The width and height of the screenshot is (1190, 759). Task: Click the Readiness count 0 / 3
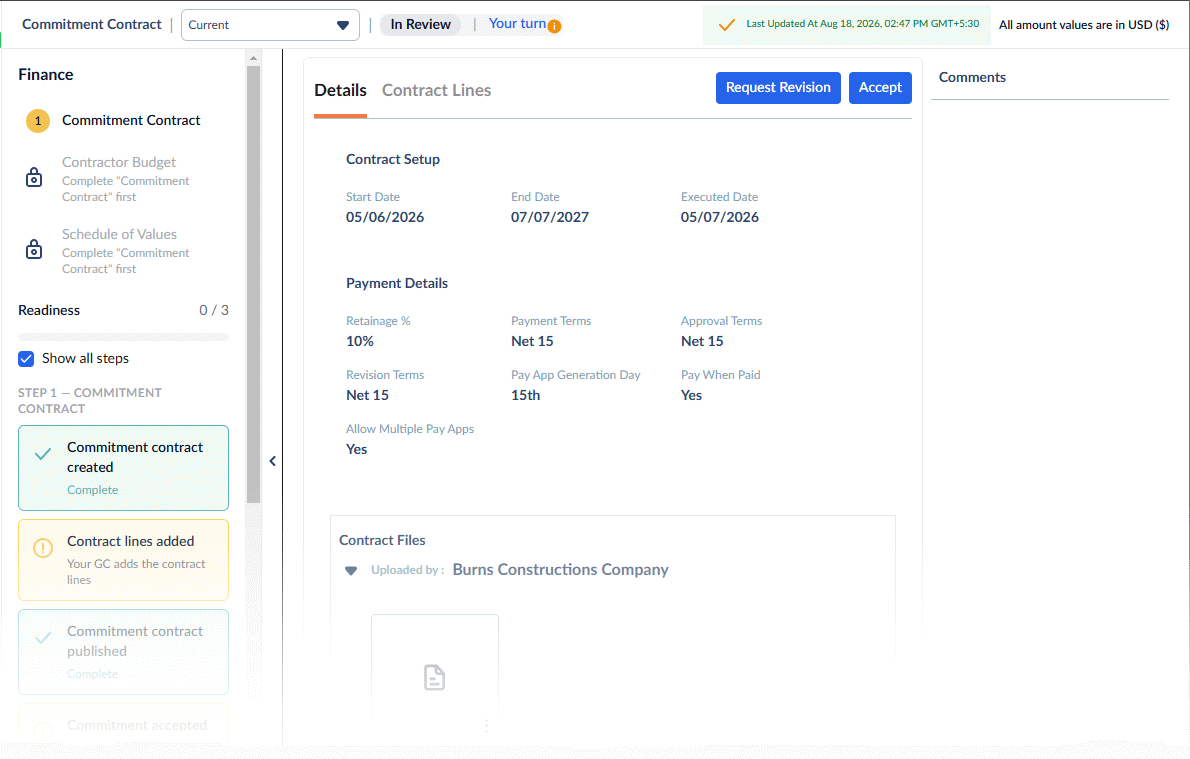click(214, 310)
